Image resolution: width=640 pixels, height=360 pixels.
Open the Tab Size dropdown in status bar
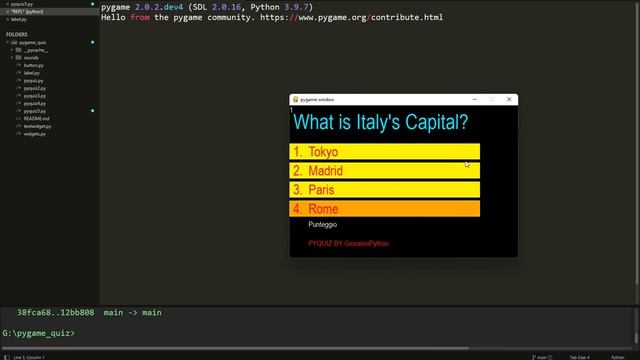580,357
